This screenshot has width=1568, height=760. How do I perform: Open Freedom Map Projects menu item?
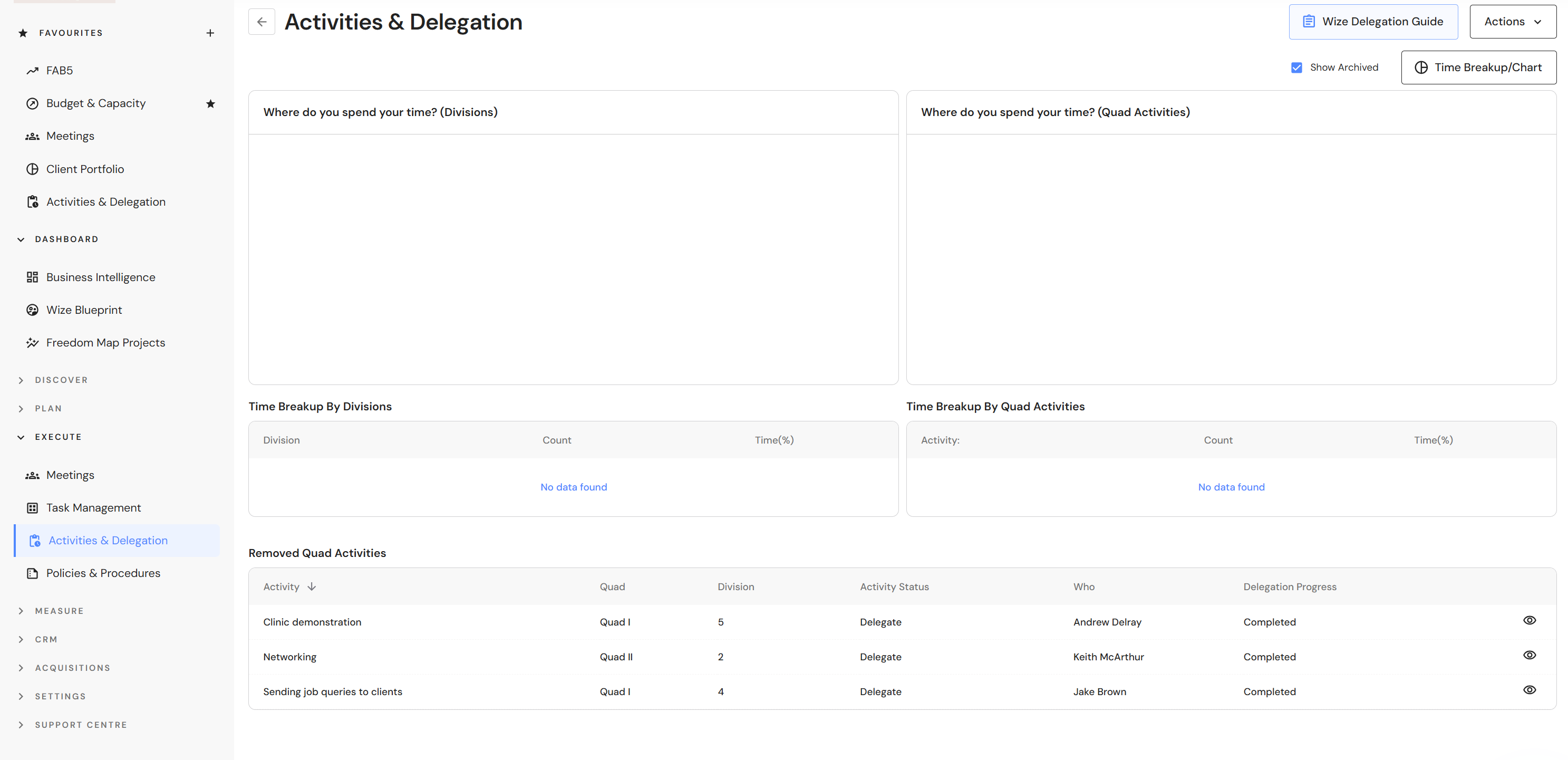click(105, 343)
